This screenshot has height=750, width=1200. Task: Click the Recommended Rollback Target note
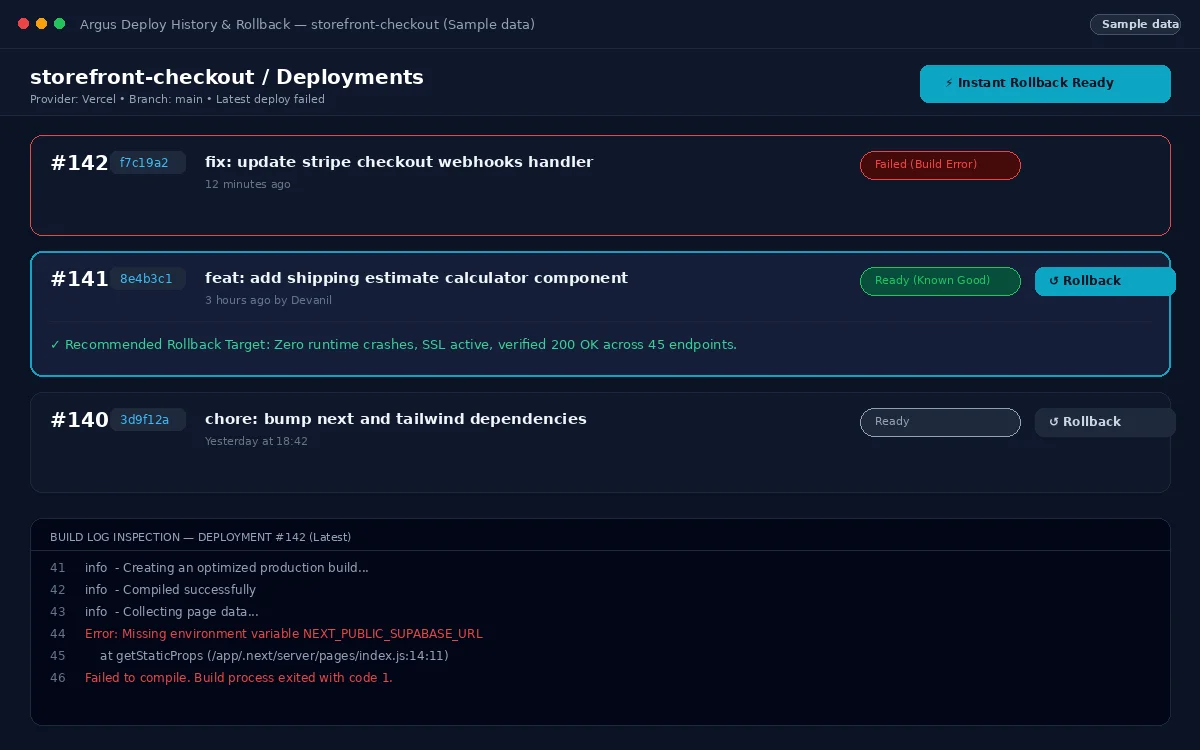tap(393, 345)
